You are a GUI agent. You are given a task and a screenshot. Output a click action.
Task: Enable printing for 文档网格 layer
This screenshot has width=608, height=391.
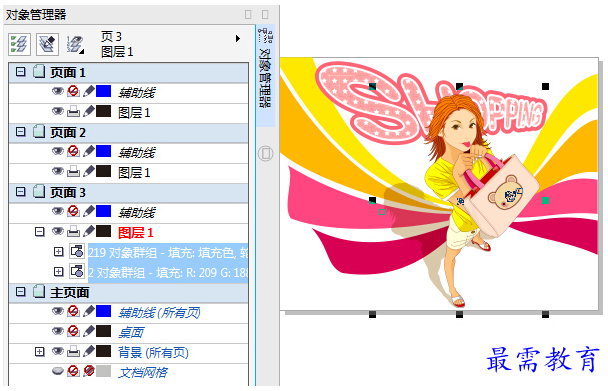[73, 371]
